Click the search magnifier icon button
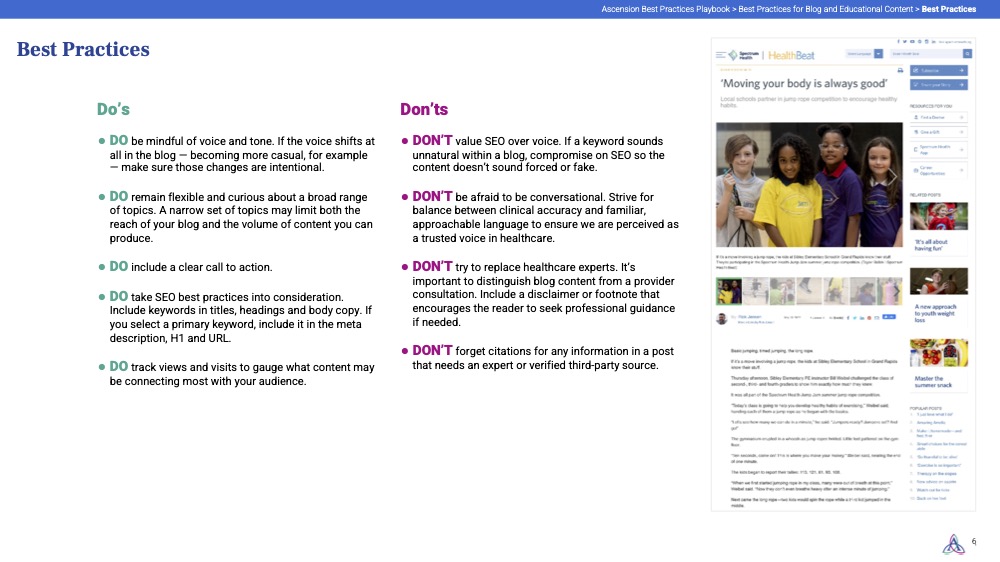The width and height of the screenshot is (1000, 562). (967, 52)
